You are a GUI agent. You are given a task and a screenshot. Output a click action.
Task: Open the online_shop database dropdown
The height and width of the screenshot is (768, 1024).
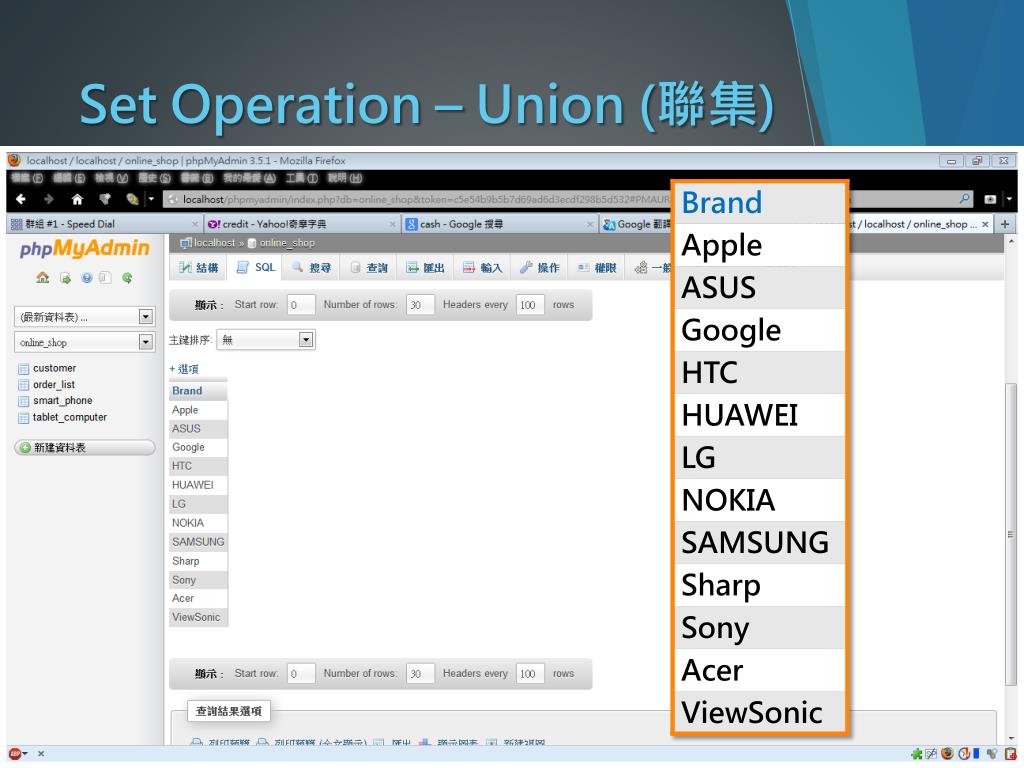point(146,342)
